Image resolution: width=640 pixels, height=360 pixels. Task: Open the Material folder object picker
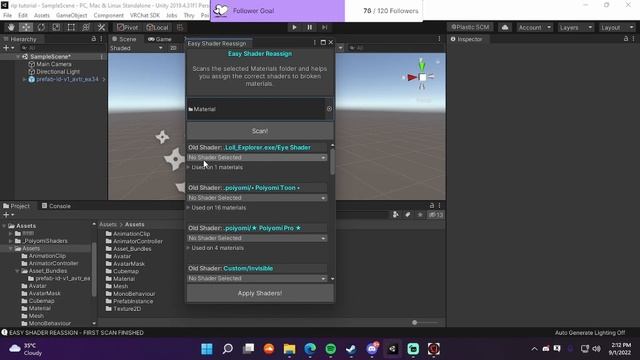coord(329,109)
